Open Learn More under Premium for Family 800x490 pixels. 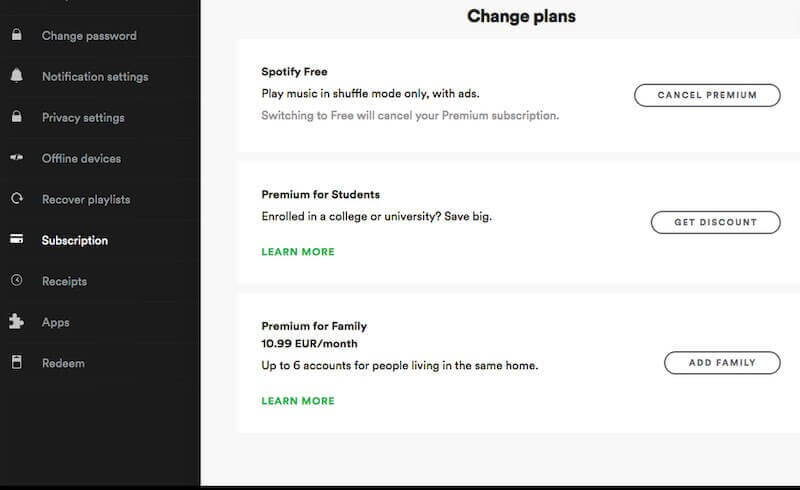(x=298, y=401)
